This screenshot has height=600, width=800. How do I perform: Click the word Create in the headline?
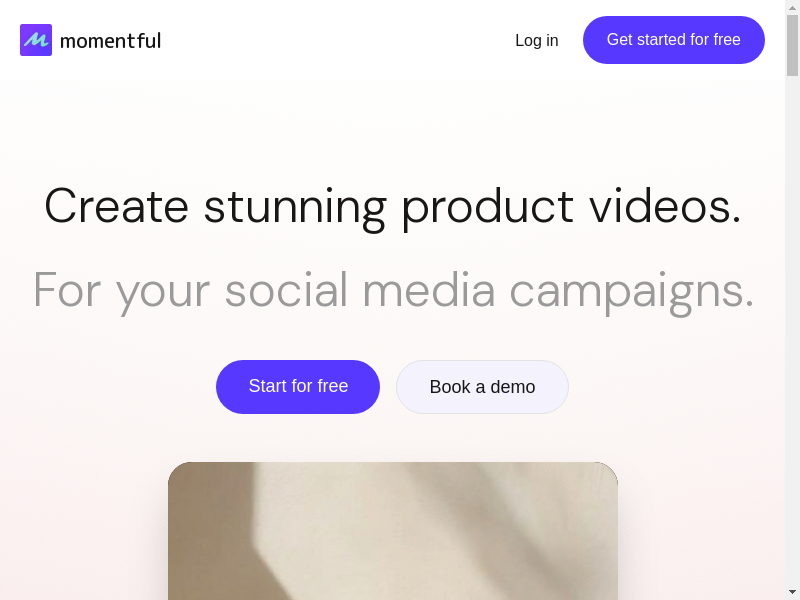click(x=117, y=207)
